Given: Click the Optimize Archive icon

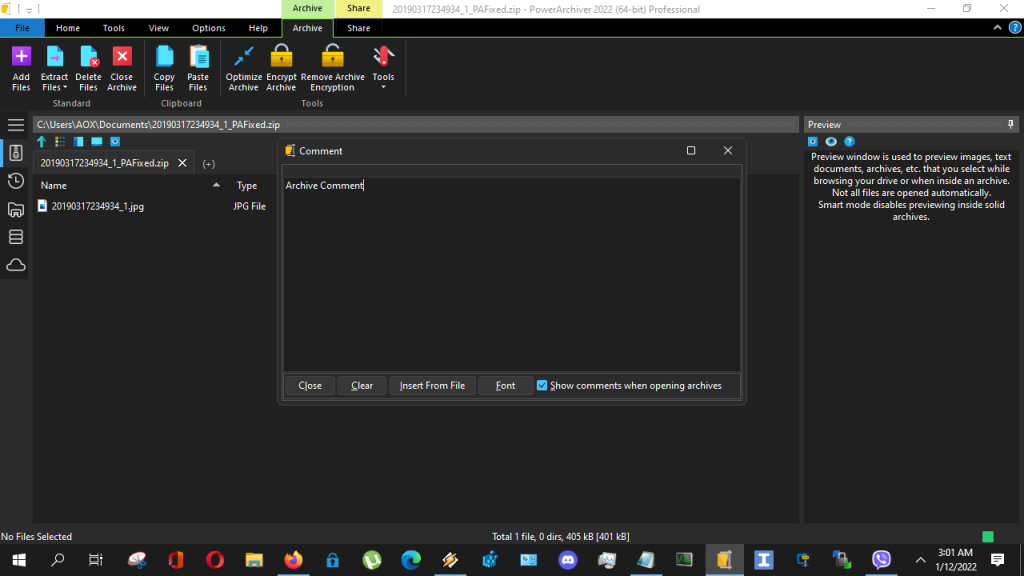Looking at the screenshot, I should 244,57.
